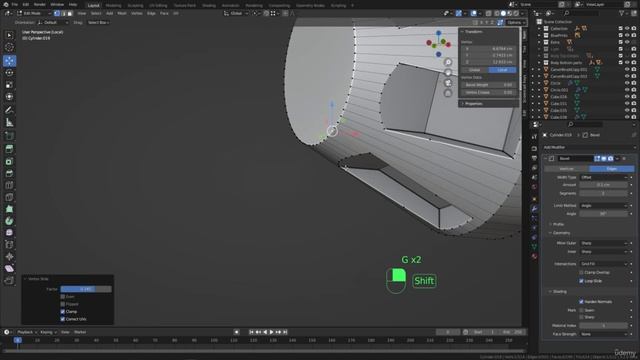Activate the Transform tool
The height and width of the screenshot is (360, 640).
pyautogui.click(x=9, y=97)
